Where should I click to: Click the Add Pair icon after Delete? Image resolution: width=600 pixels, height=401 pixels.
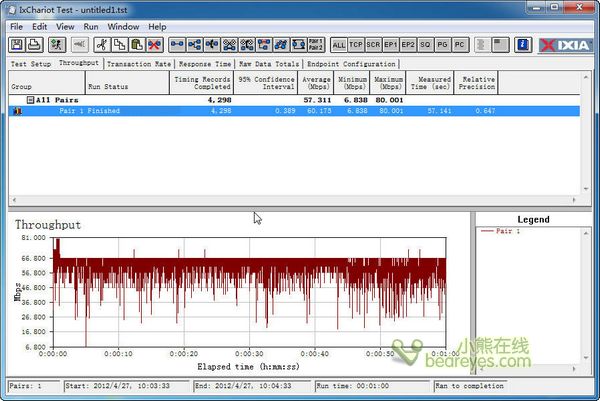pos(177,45)
